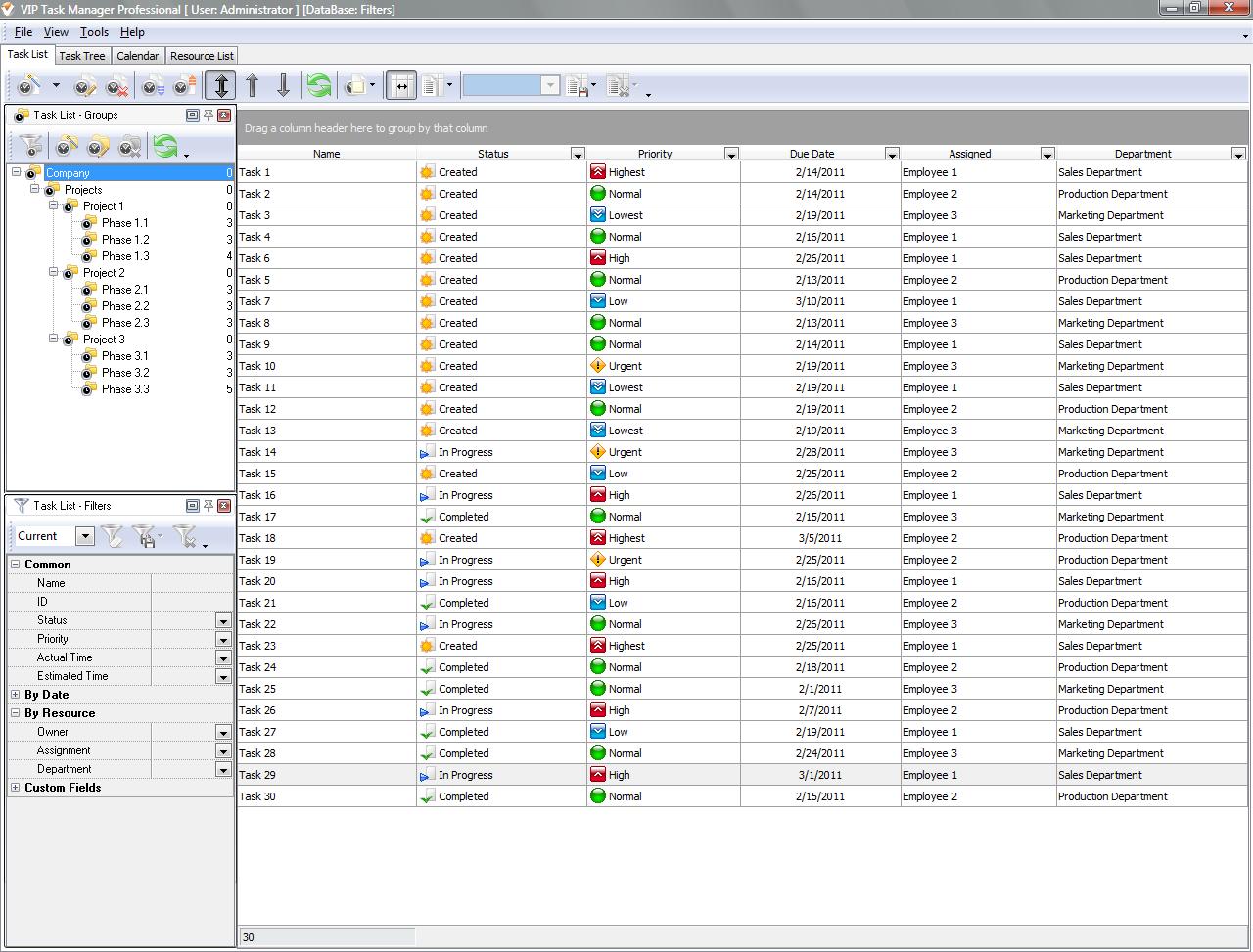
Task: Click the Edit Task pencil icon
Action: (85, 86)
